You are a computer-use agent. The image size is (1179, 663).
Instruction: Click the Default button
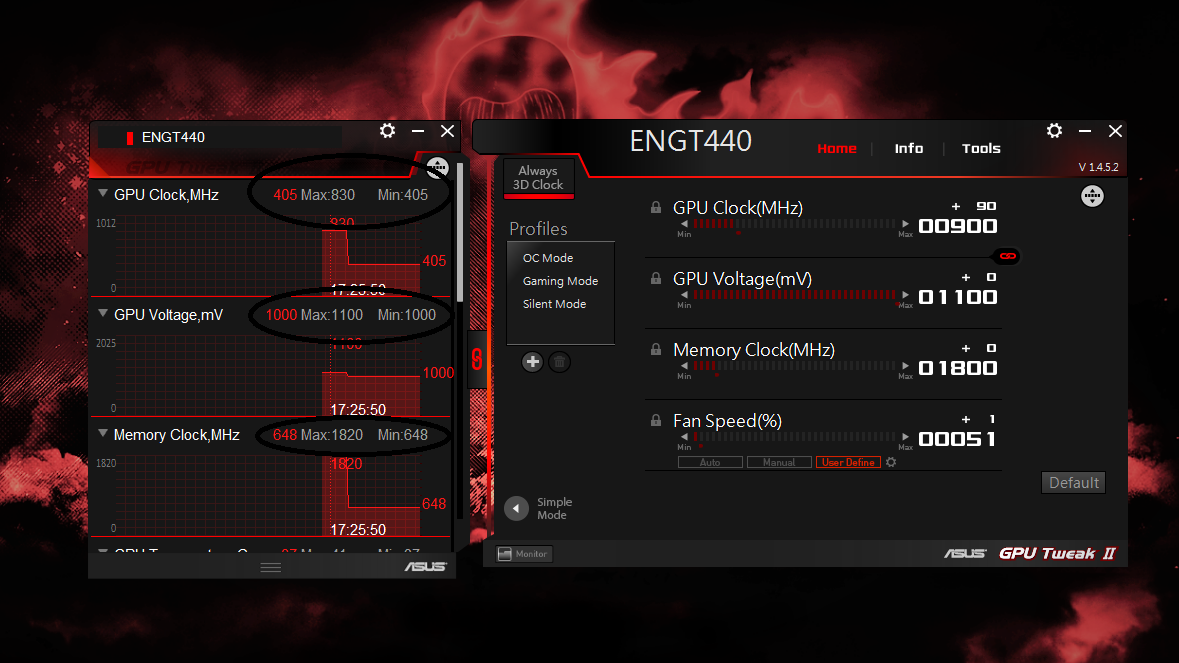coord(1073,483)
